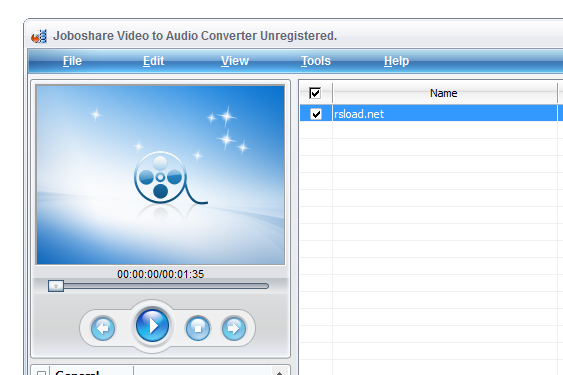The width and height of the screenshot is (563, 375).
Task: Stop playback with the square Stop button
Action: point(197,328)
